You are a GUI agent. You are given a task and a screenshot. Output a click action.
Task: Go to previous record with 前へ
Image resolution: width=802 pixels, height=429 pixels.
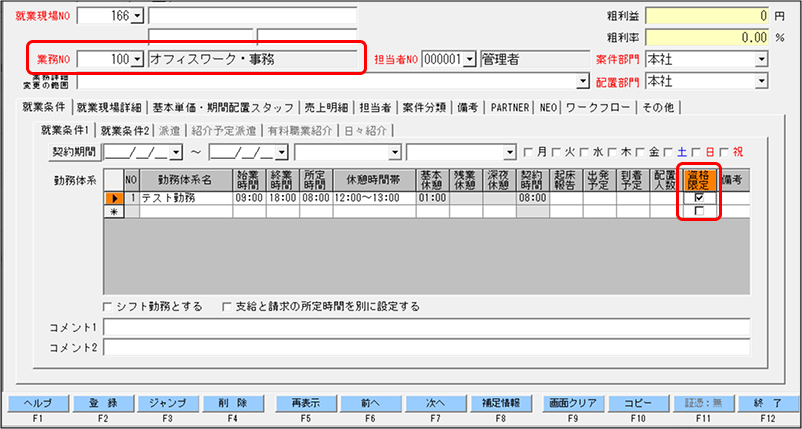tap(370, 402)
